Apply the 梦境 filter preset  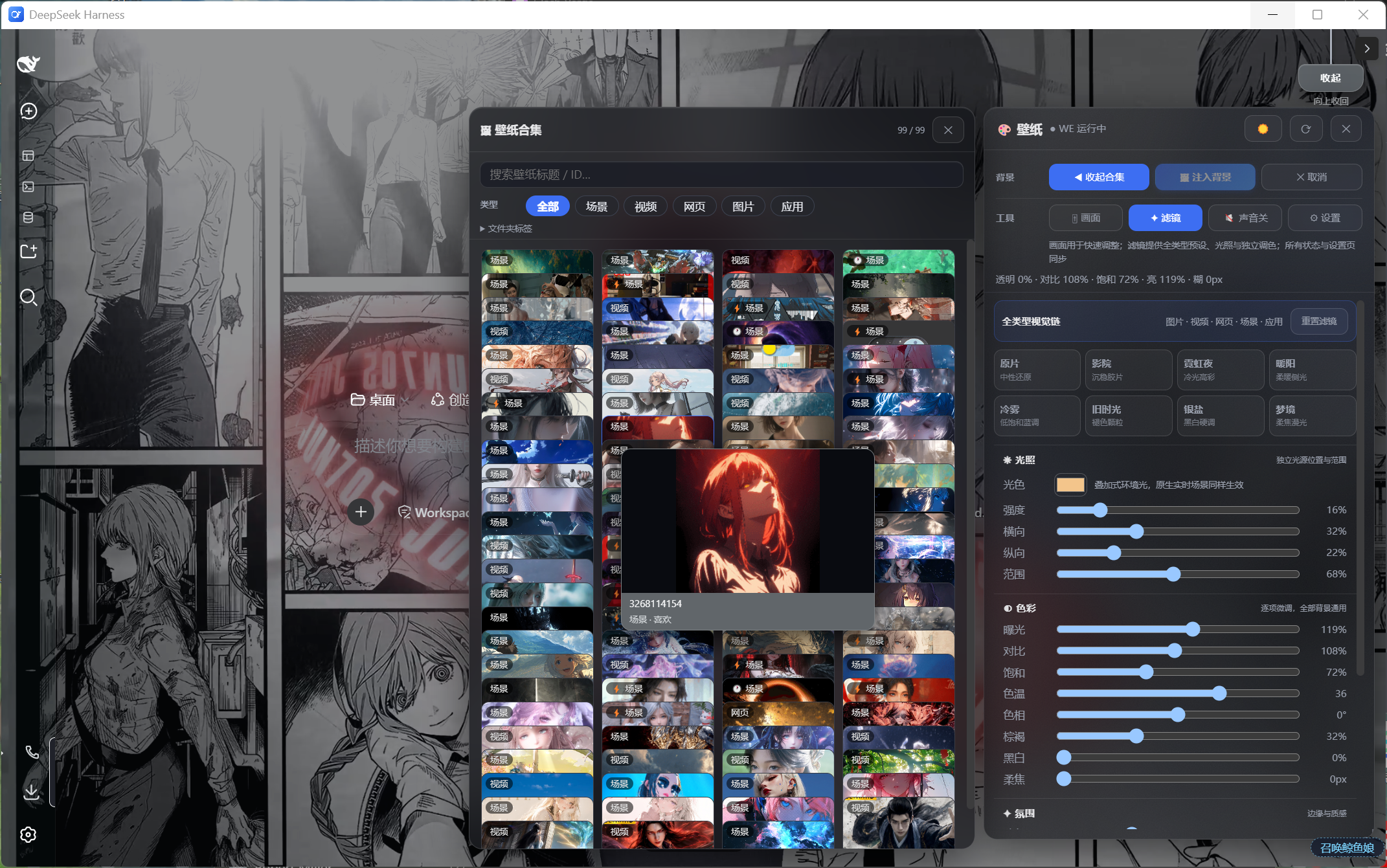1313,416
